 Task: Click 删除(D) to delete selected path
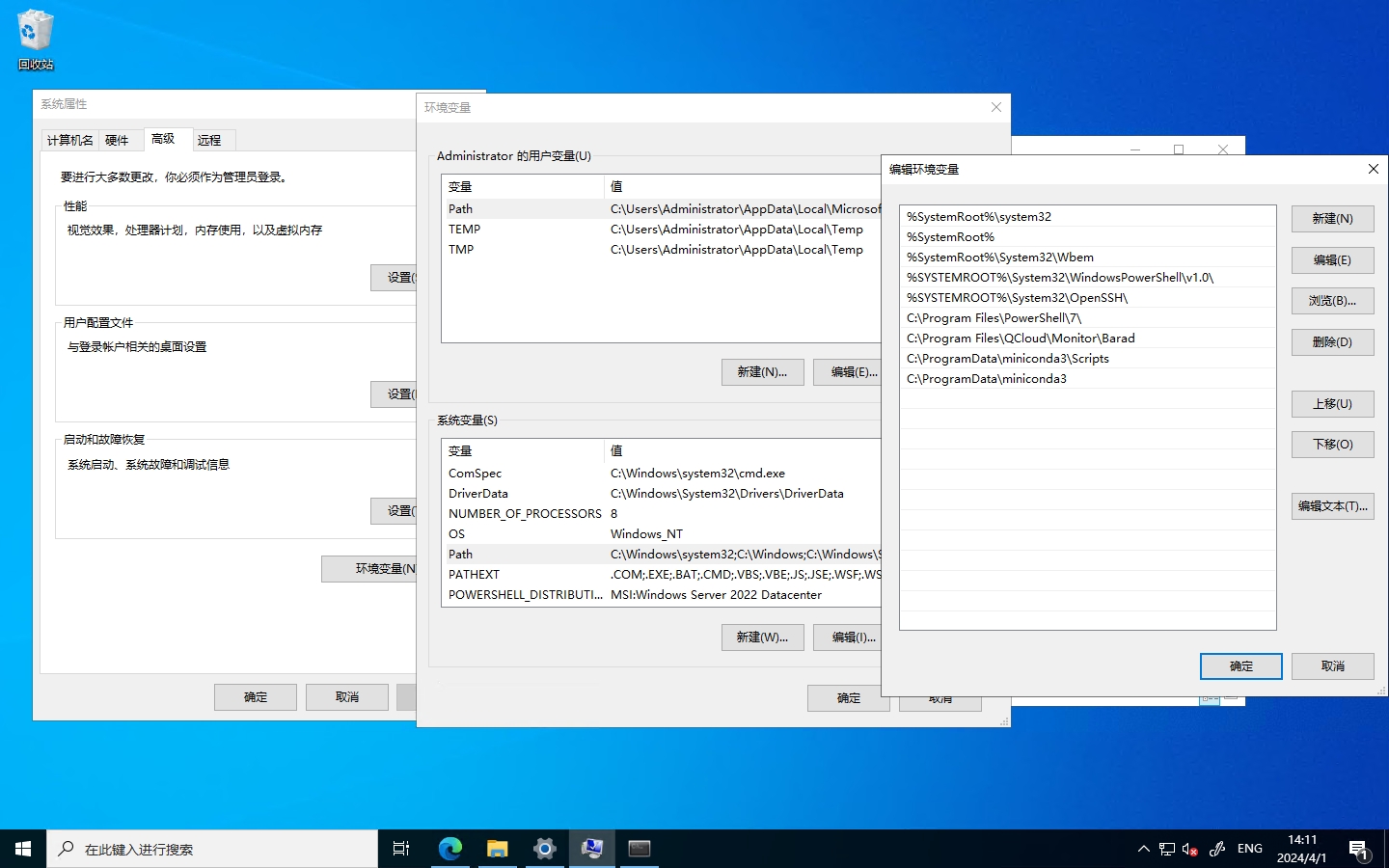point(1332,341)
